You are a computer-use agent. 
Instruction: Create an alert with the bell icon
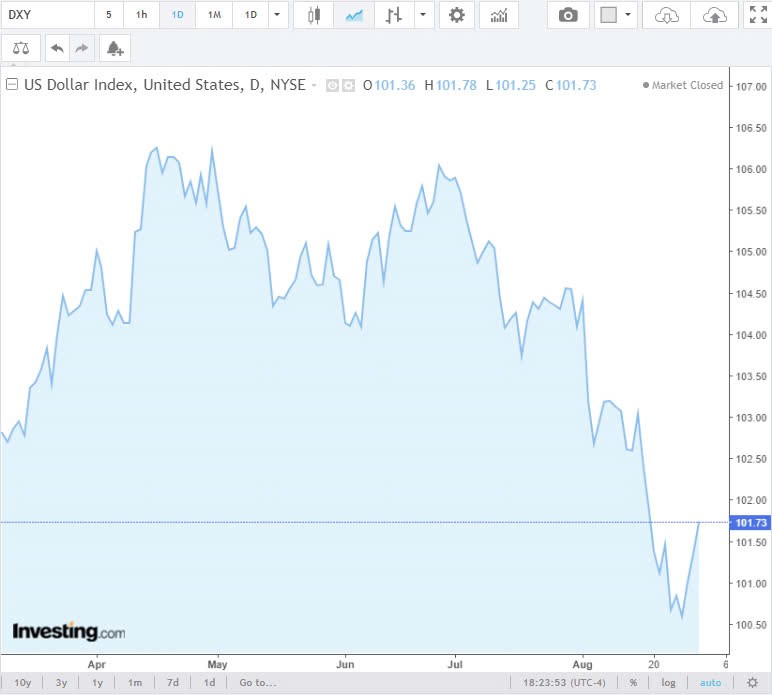click(x=115, y=48)
